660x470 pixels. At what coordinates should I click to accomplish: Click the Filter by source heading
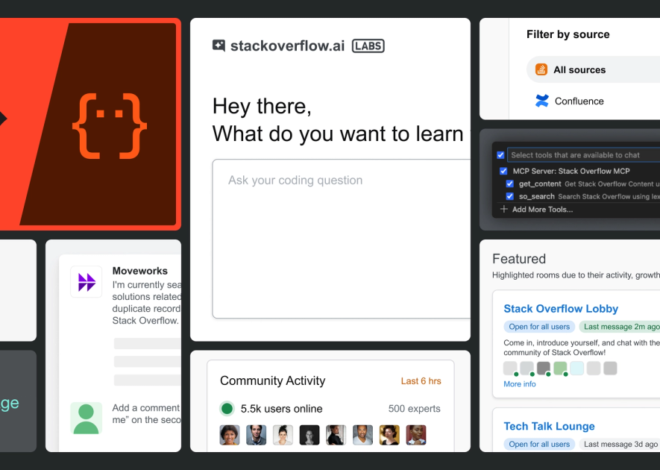coord(568,34)
